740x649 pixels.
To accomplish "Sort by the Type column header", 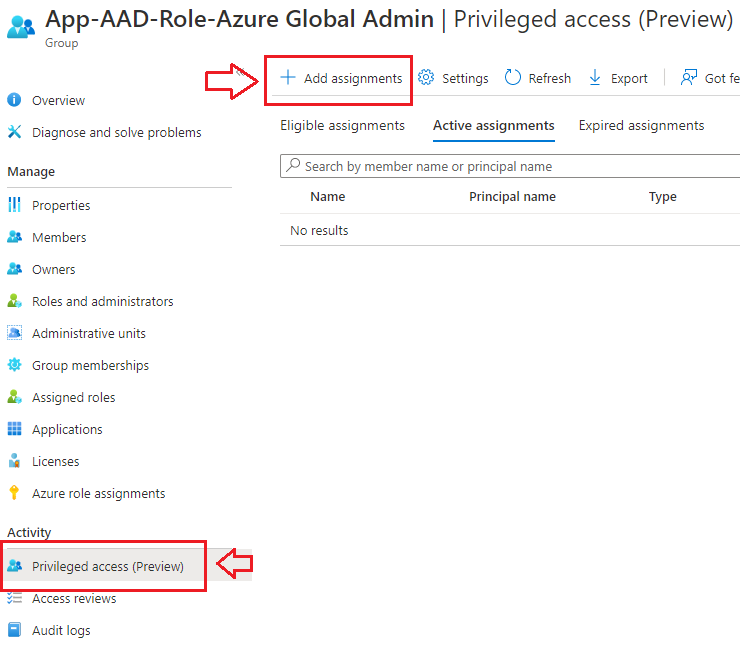I will [663, 196].
